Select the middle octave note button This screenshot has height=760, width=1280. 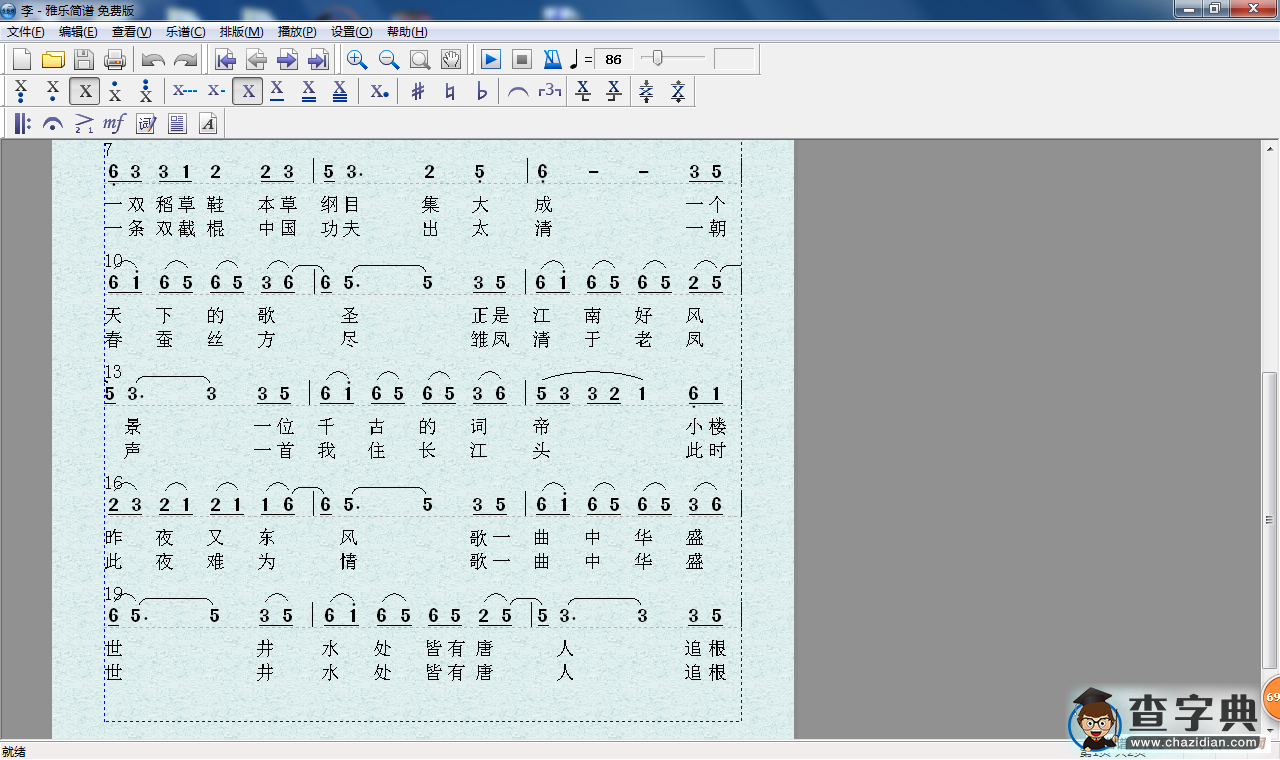[x=84, y=92]
